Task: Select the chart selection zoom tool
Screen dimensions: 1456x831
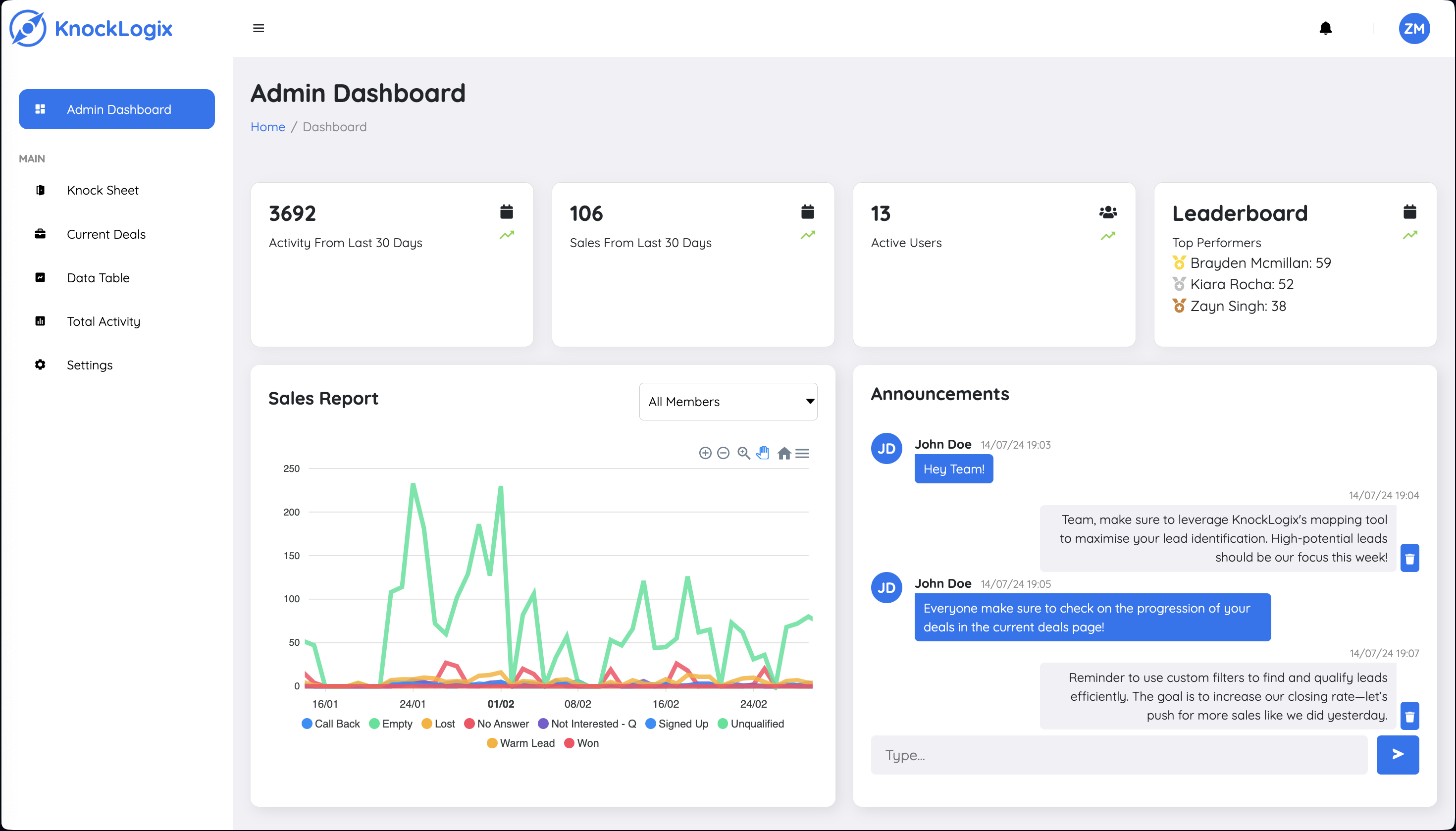Action: coord(743,453)
